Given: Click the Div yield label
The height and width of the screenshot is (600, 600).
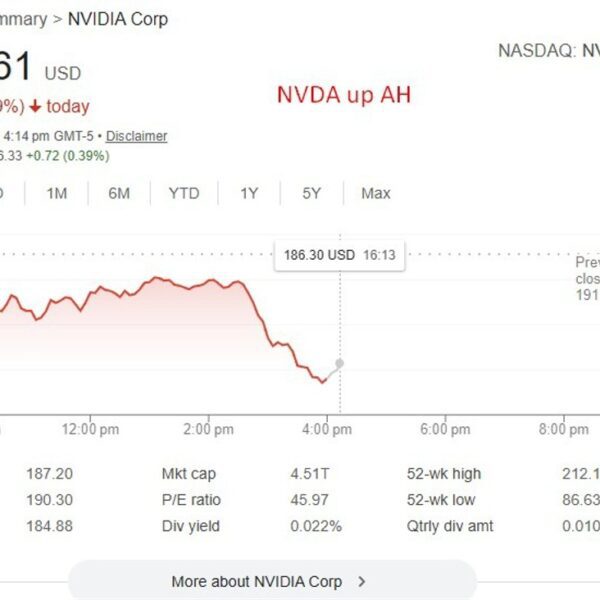Looking at the screenshot, I should [x=190, y=526].
